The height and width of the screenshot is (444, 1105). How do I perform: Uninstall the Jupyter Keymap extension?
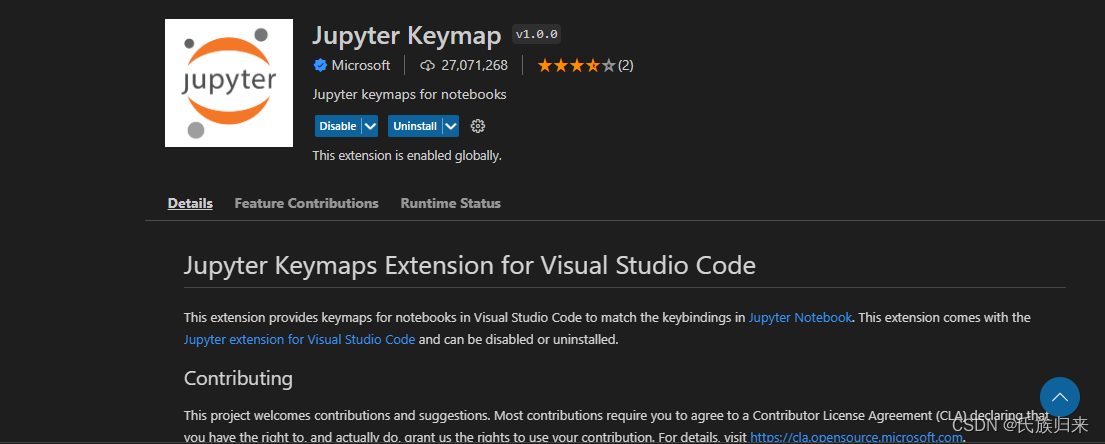pyautogui.click(x=415, y=126)
